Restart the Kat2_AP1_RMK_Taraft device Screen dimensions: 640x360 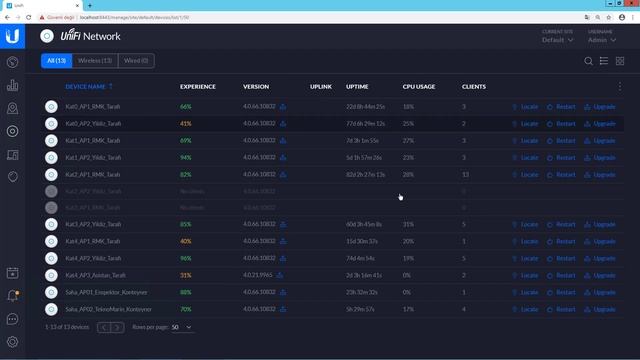[561, 175]
